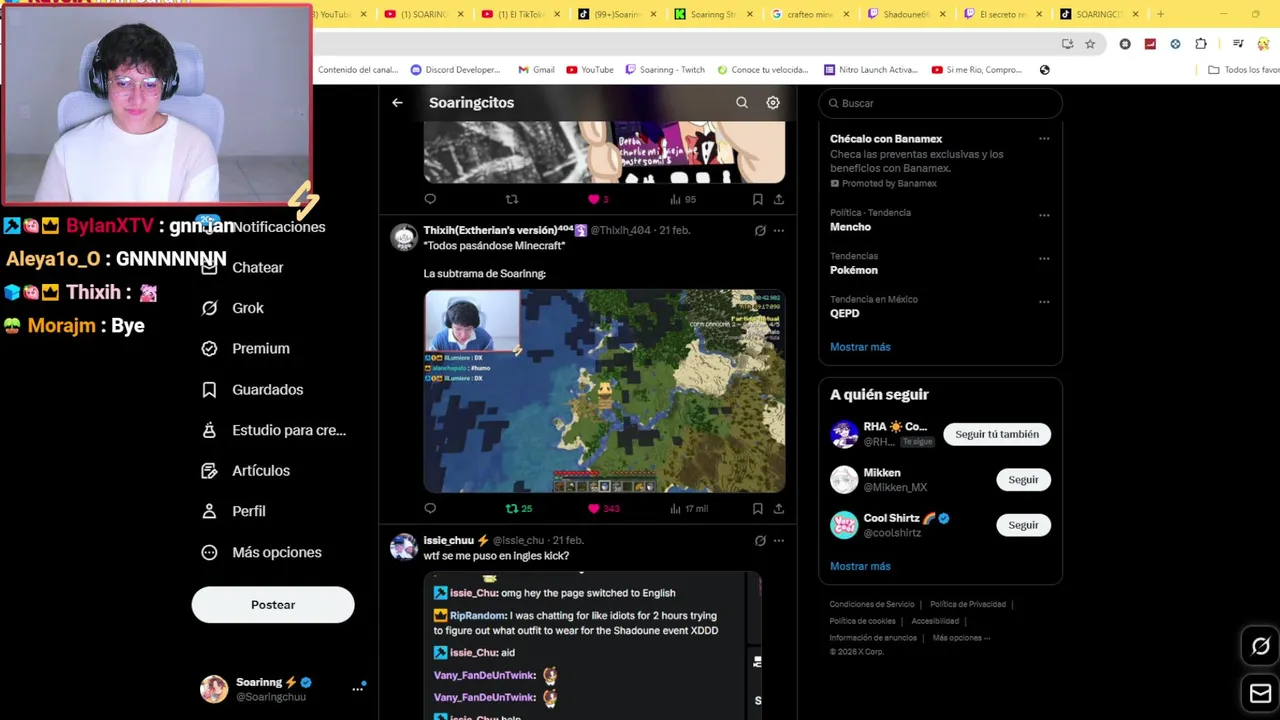Screen dimensions: 1280x720
Task: Open the floating Grok button
Action: click(x=1260, y=646)
